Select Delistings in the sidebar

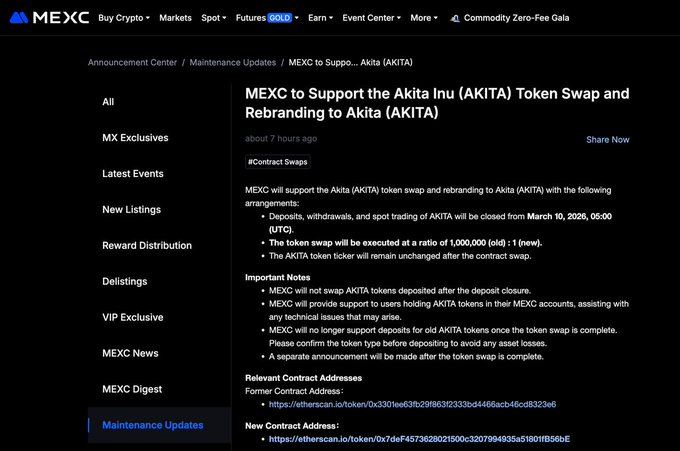[x=124, y=282]
